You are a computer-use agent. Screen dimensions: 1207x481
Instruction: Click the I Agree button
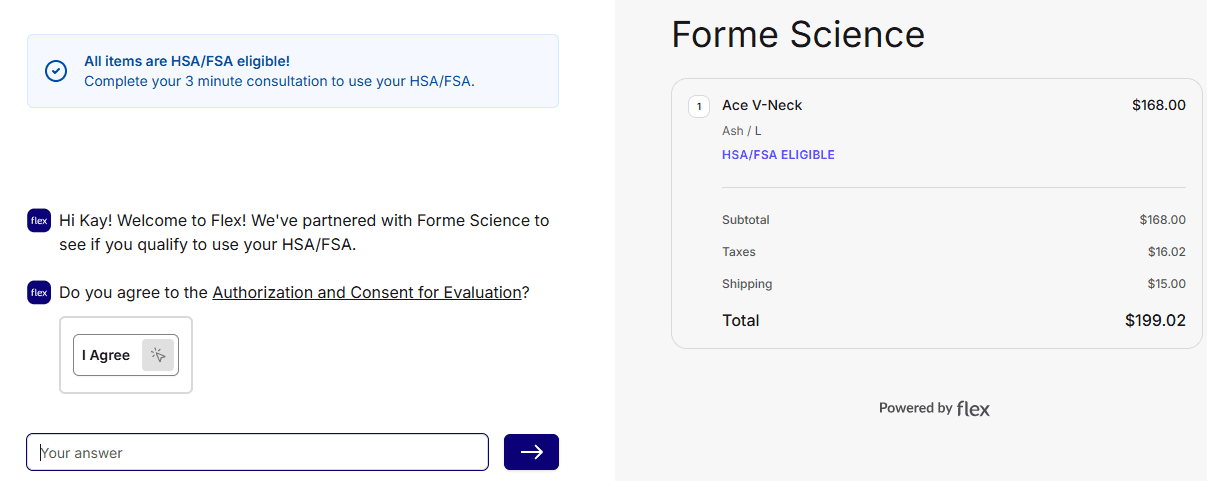[106, 355]
